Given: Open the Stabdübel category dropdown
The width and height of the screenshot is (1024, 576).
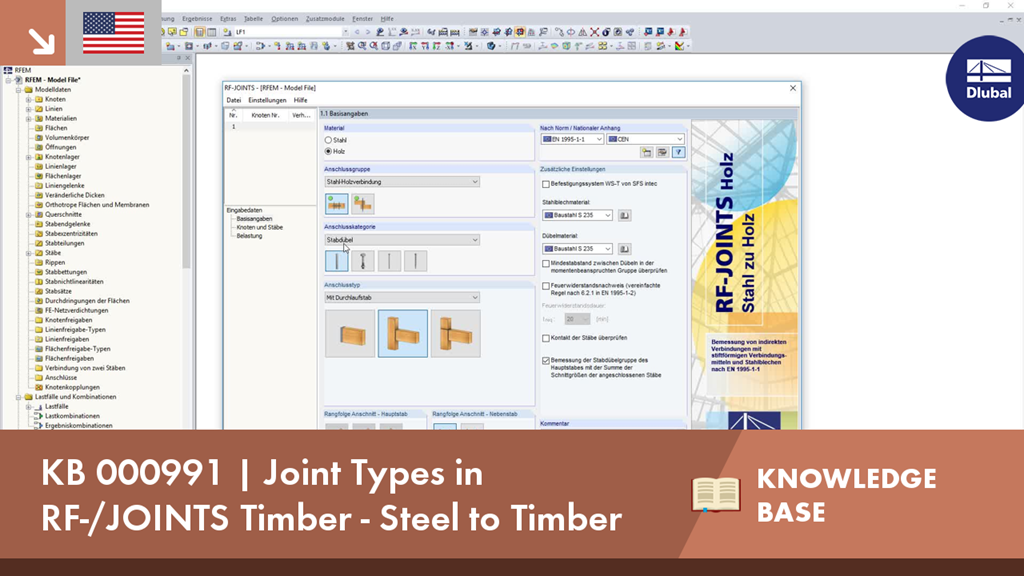Looking at the screenshot, I should click(402, 240).
